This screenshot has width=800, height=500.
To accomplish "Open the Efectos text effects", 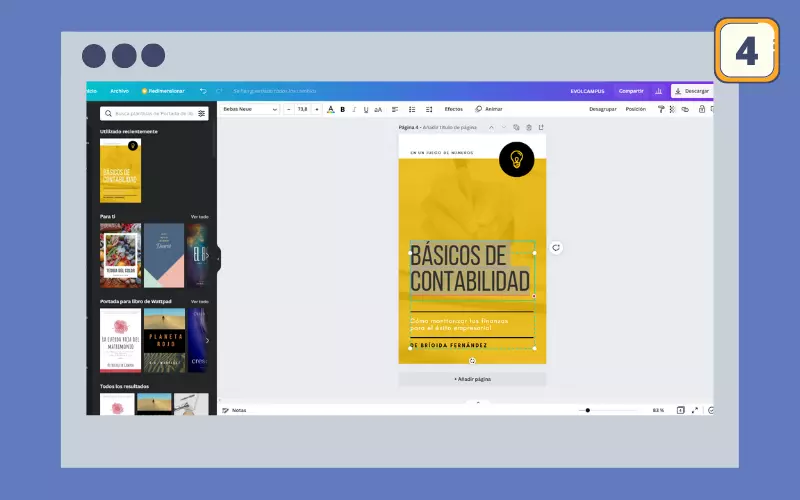I will [454, 109].
